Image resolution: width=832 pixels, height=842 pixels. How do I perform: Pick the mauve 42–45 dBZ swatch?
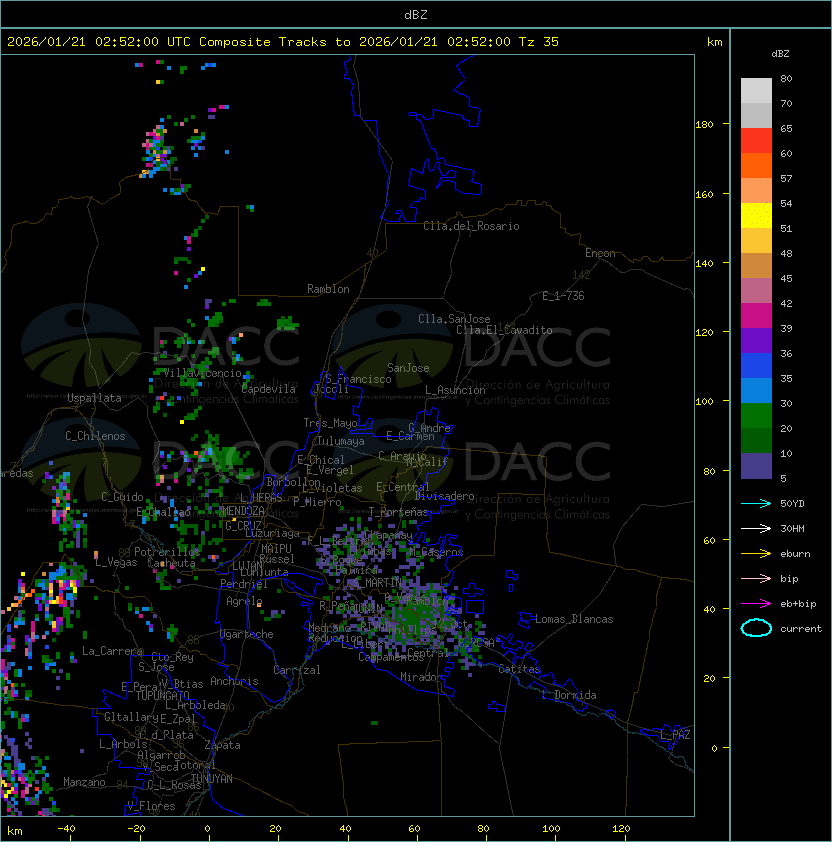pyautogui.click(x=756, y=291)
